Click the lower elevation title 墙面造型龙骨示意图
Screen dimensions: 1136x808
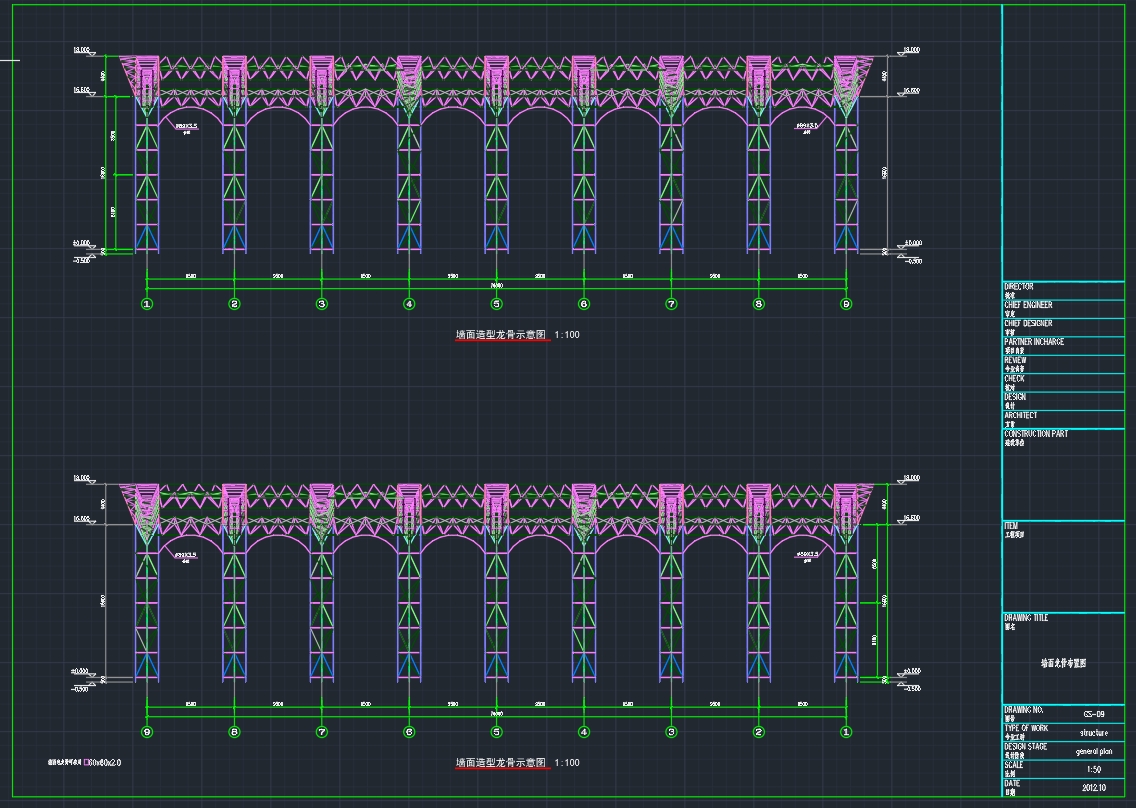tap(501, 762)
